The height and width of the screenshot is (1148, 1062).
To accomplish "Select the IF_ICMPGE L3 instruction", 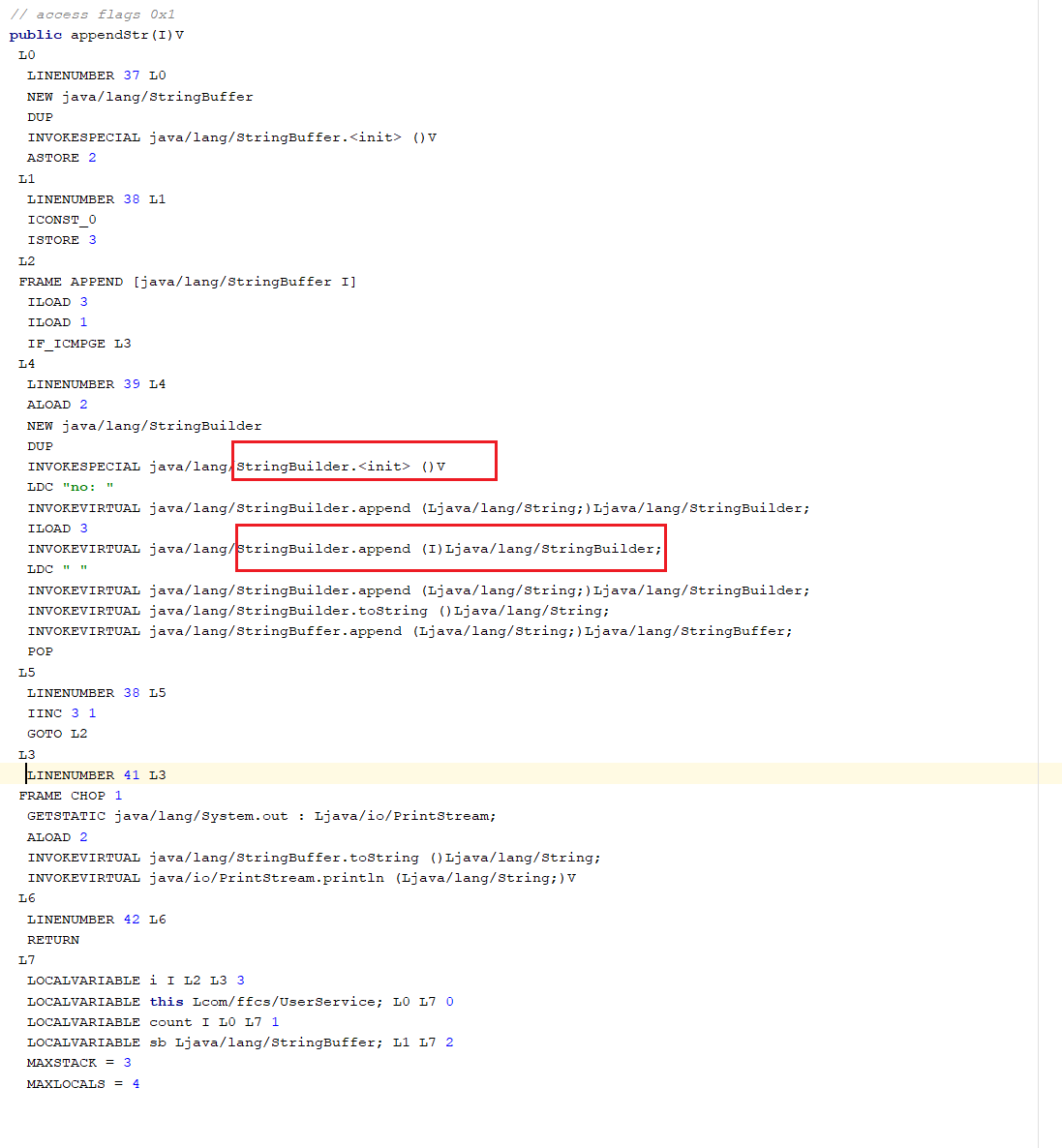I will coord(78,344).
